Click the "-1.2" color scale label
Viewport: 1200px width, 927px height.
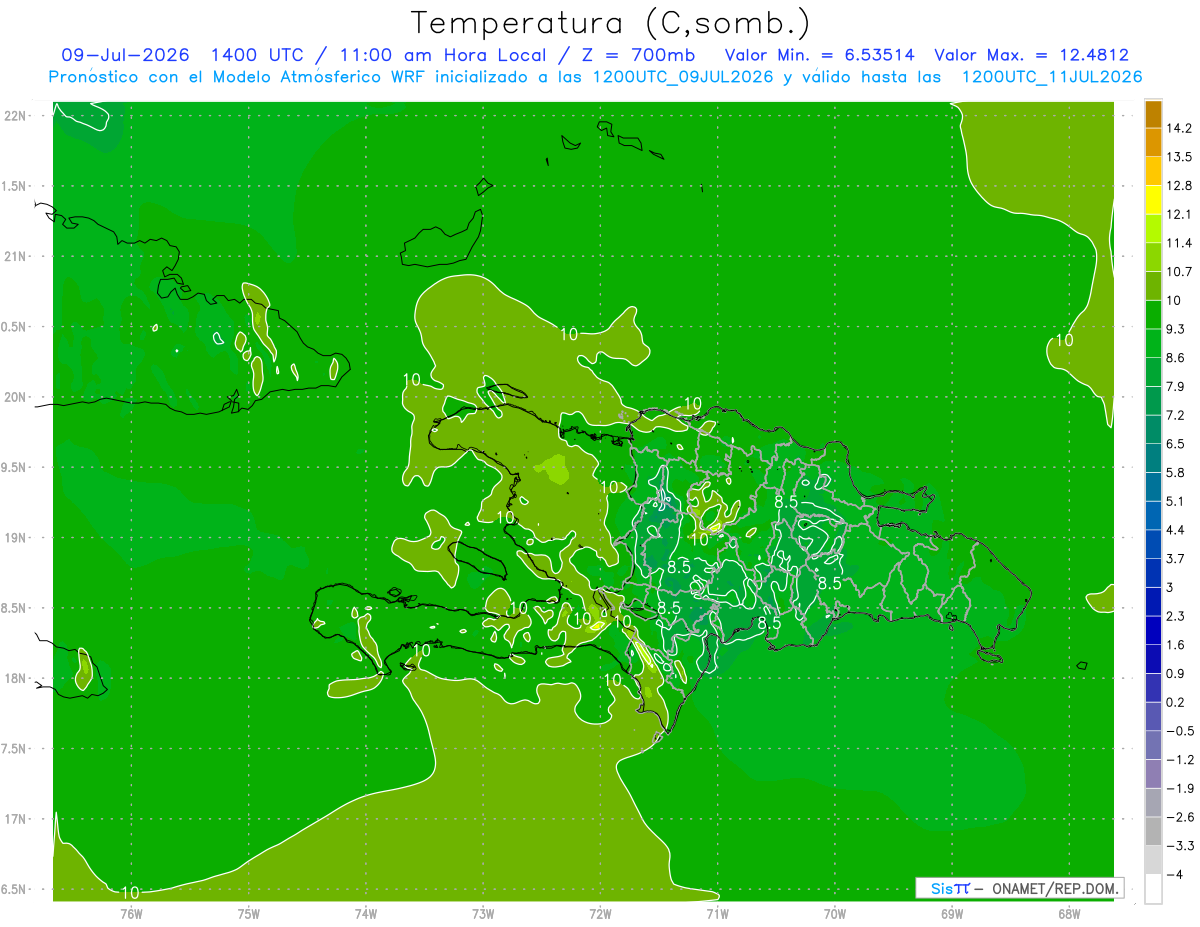1179,761
